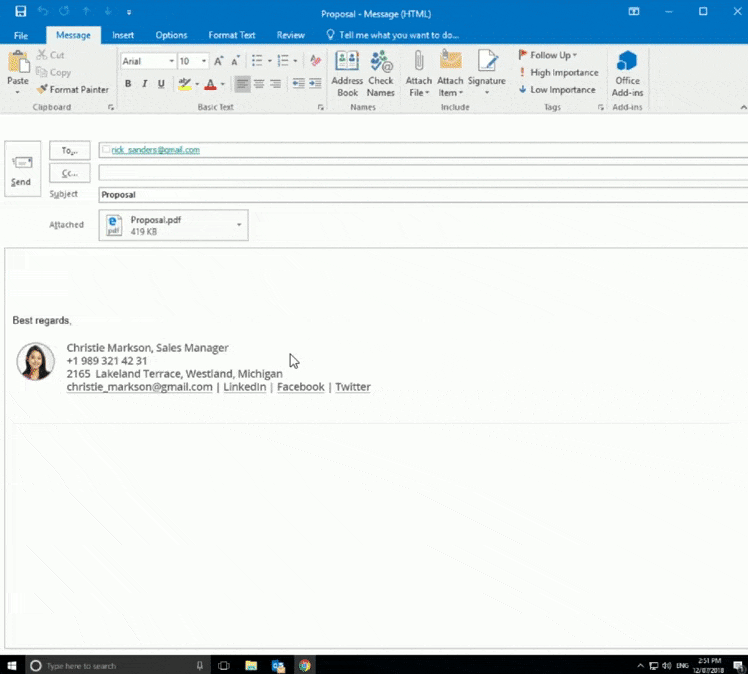Click the Send button
The height and width of the screenshot is (674, 748).
tap(21, 168)
